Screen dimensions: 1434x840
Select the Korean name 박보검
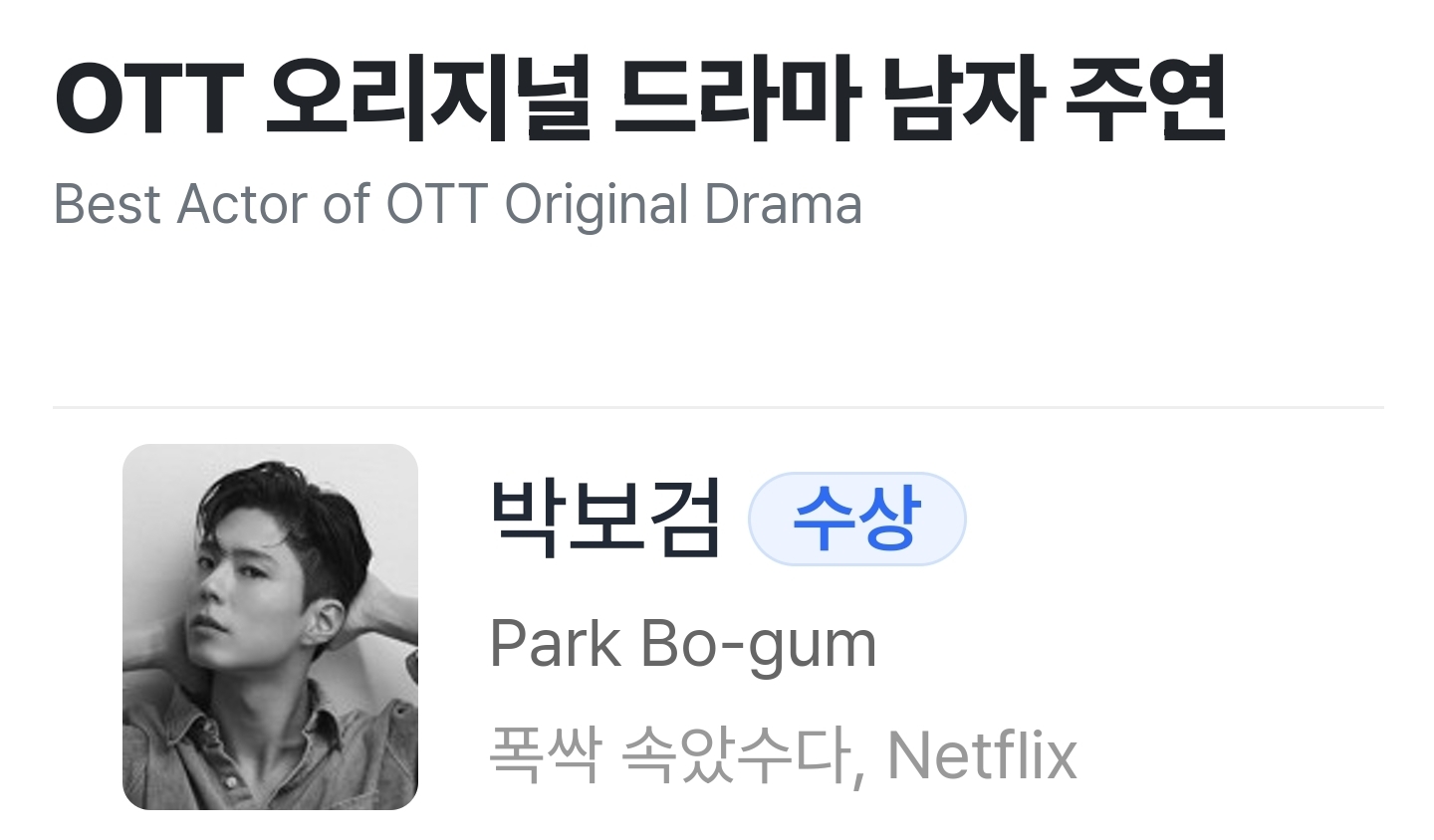605,518
